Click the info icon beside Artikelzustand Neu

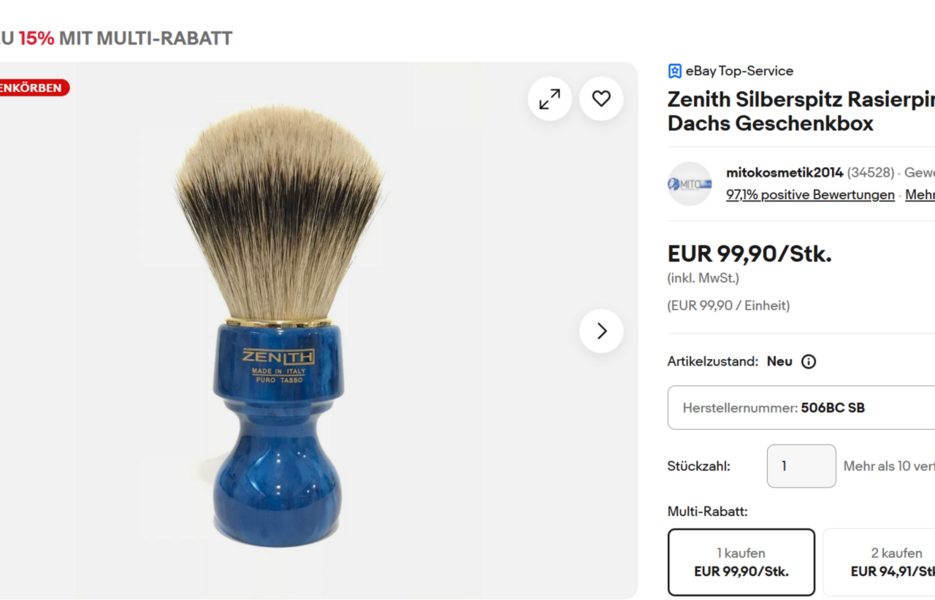tap(809, 361)
